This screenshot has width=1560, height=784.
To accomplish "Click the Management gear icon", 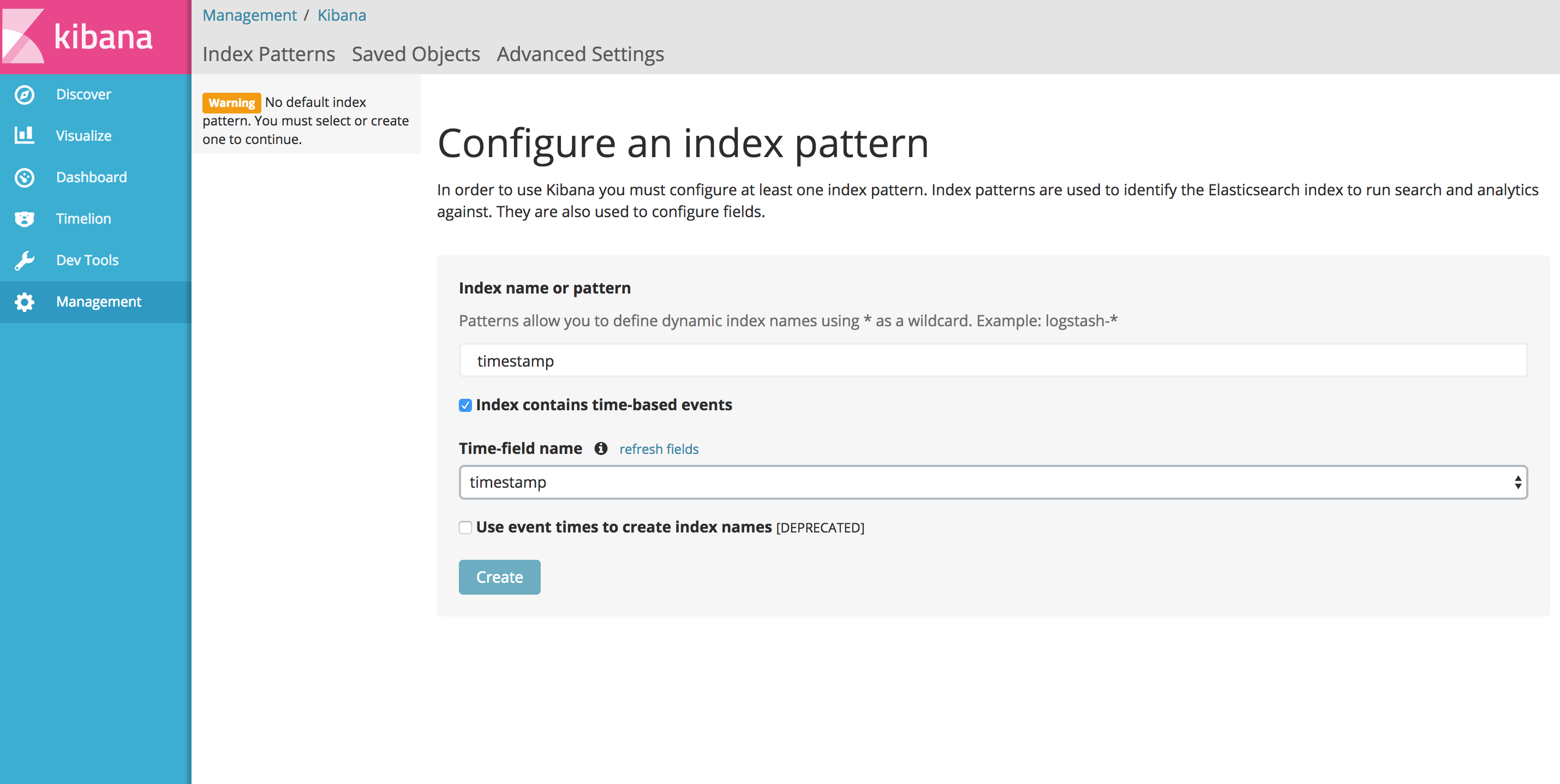I will tap(24, 302).
